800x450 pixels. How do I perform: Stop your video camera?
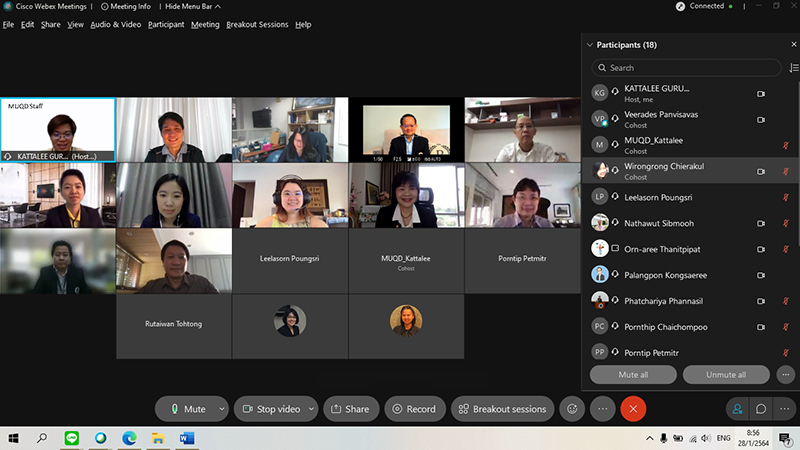pyautogui.click(x=271, y=409)
